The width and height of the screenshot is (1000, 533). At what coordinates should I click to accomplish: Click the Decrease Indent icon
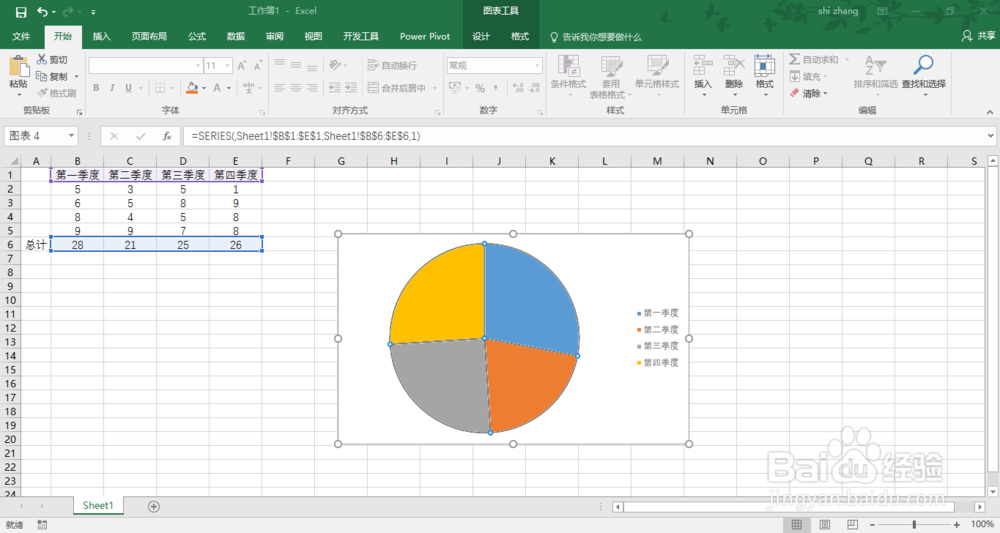pos(335,88)
